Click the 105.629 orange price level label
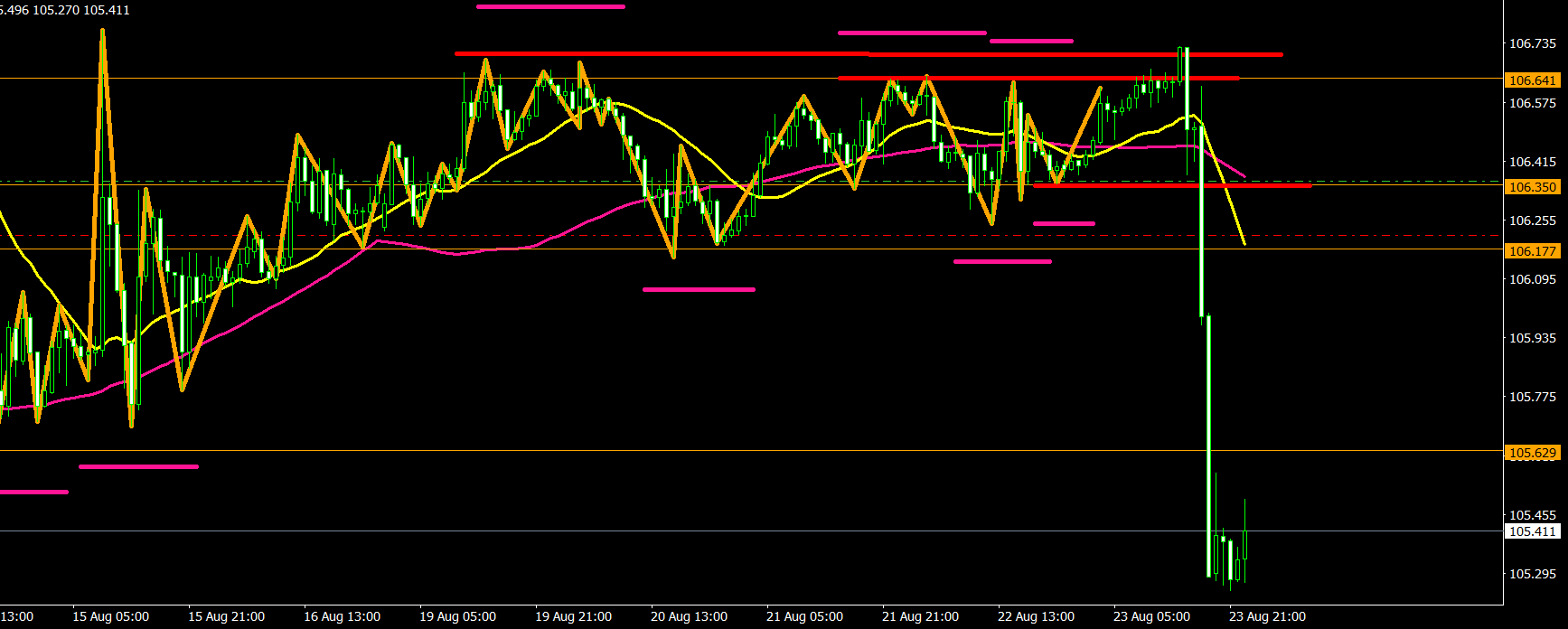This screenshot has height=629, width=1568. coord(1533,453)
